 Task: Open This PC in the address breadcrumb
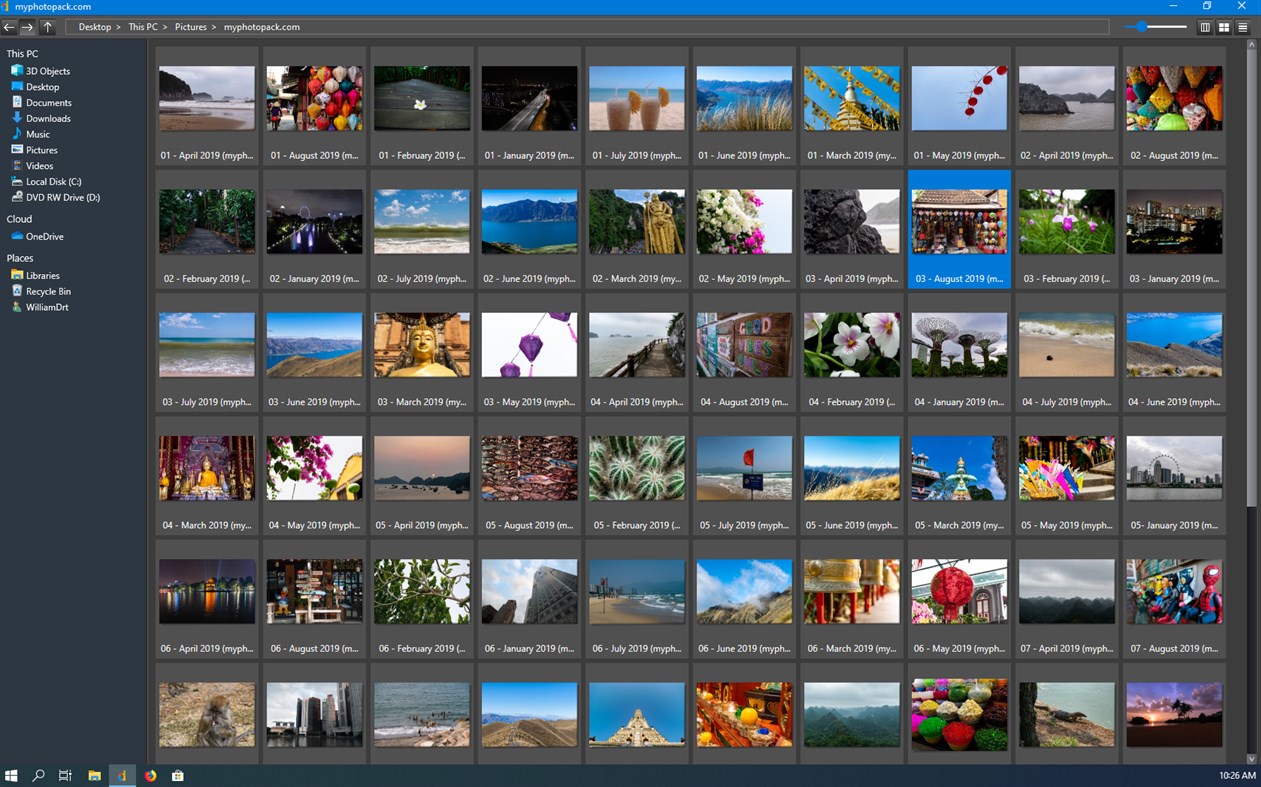pos(143,27)
